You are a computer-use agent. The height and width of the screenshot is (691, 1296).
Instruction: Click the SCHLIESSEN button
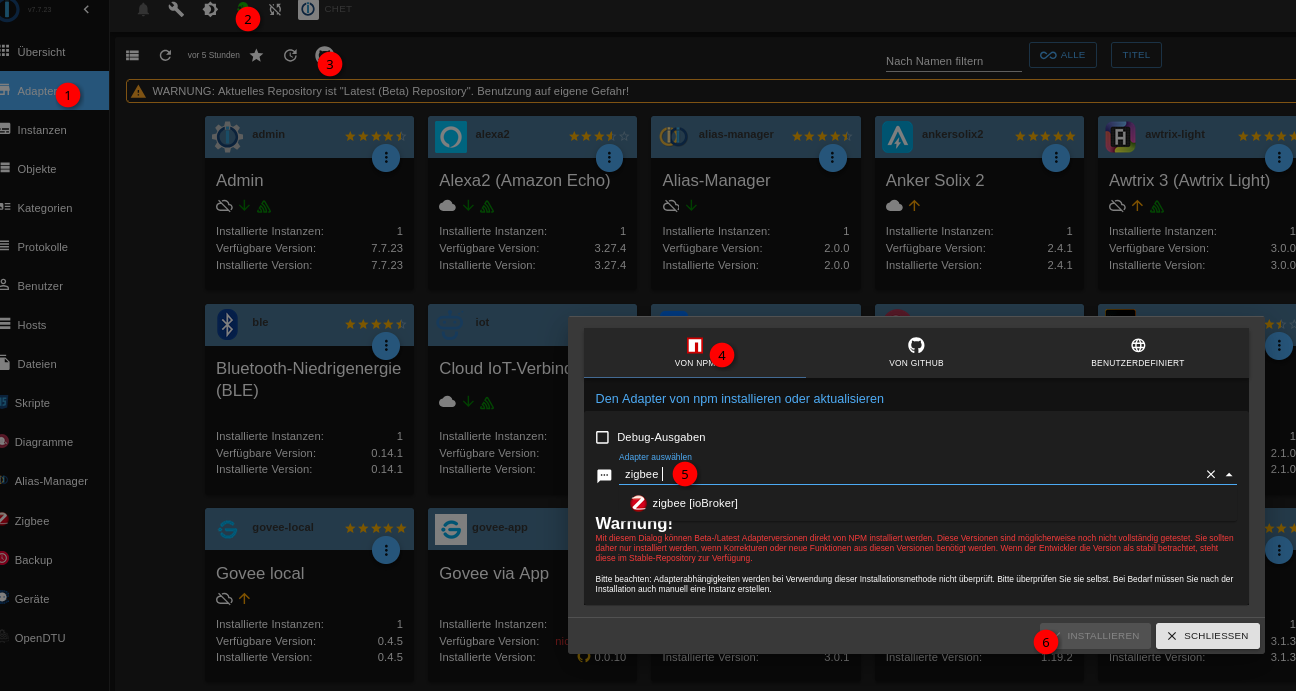point(1208,636)
